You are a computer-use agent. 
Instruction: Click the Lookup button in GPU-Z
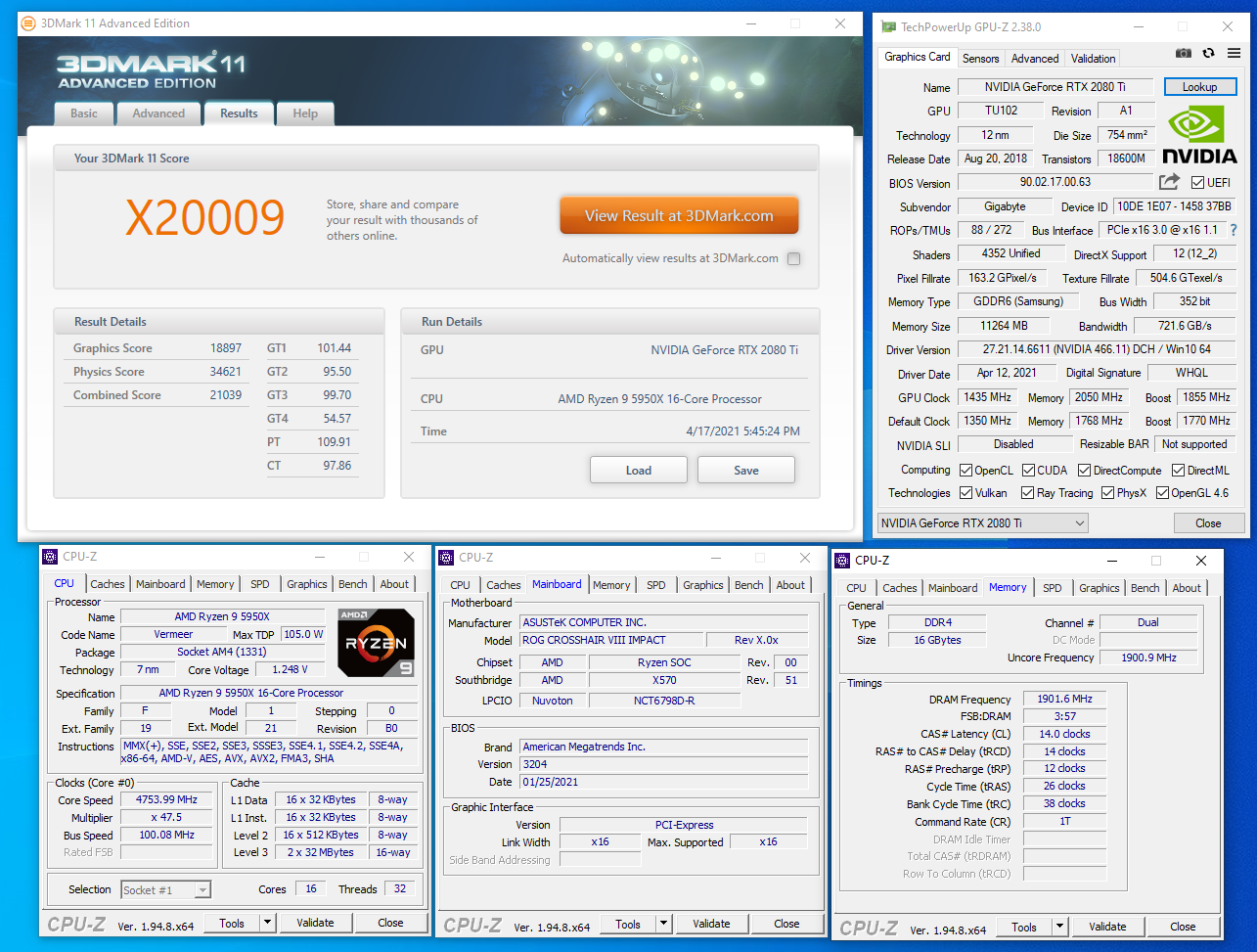1199,87
